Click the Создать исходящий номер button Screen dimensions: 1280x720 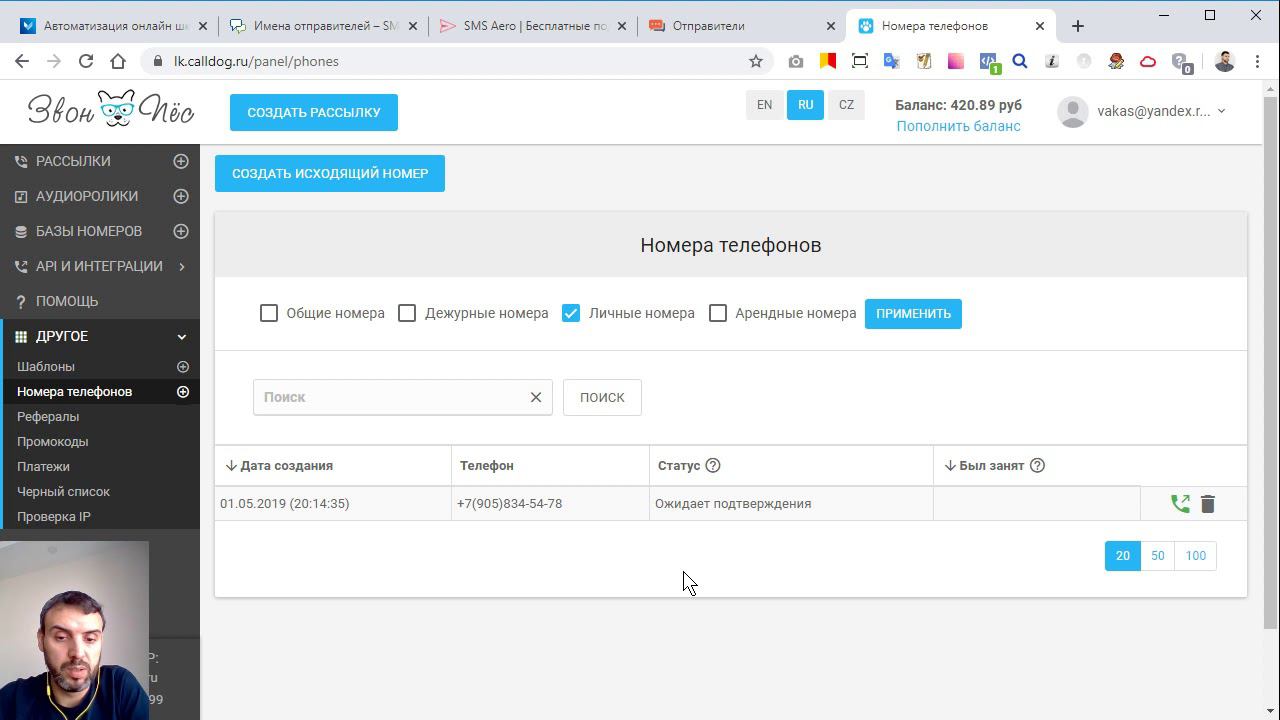coord(330,173)
